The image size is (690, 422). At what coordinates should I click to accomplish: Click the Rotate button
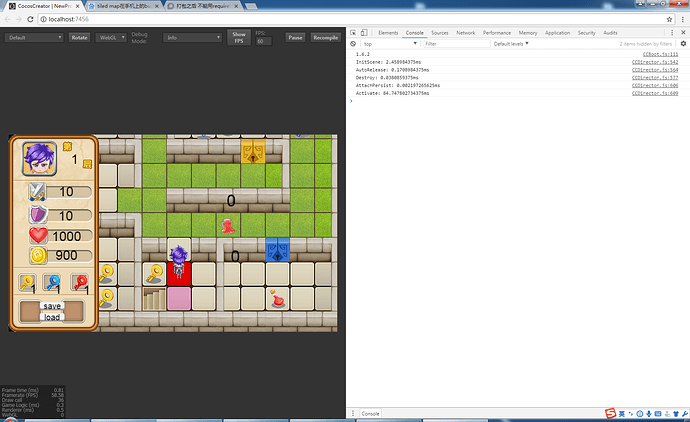pyautogui.click(x=79, y=37)
